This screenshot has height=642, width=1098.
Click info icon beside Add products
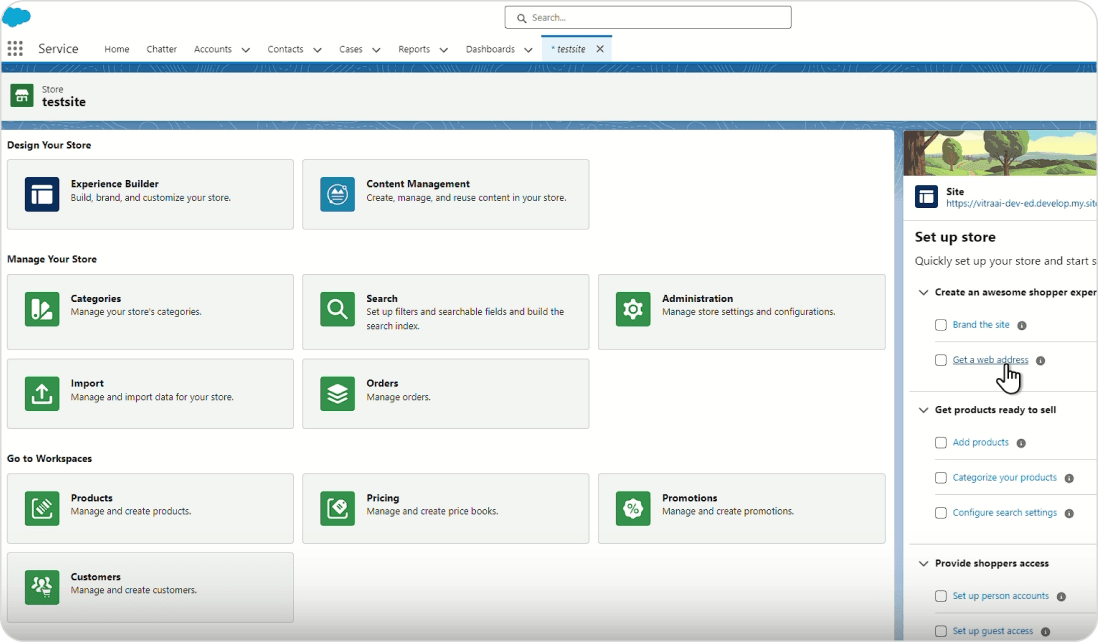[1021, 443]
